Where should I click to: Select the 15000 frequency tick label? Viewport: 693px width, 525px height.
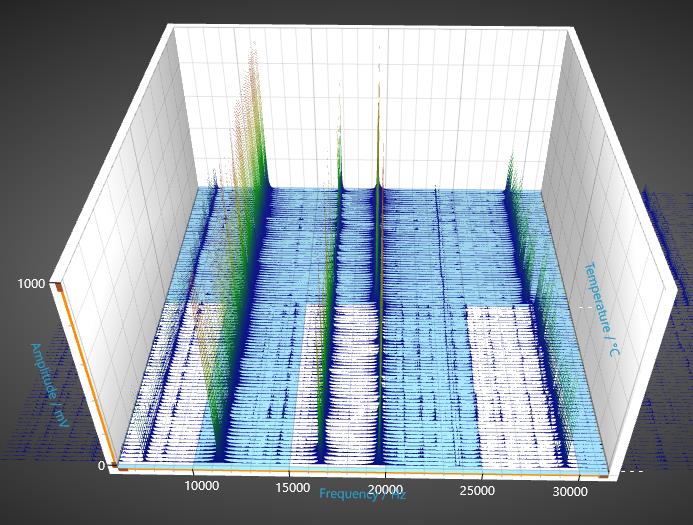[x=293, y=489]
